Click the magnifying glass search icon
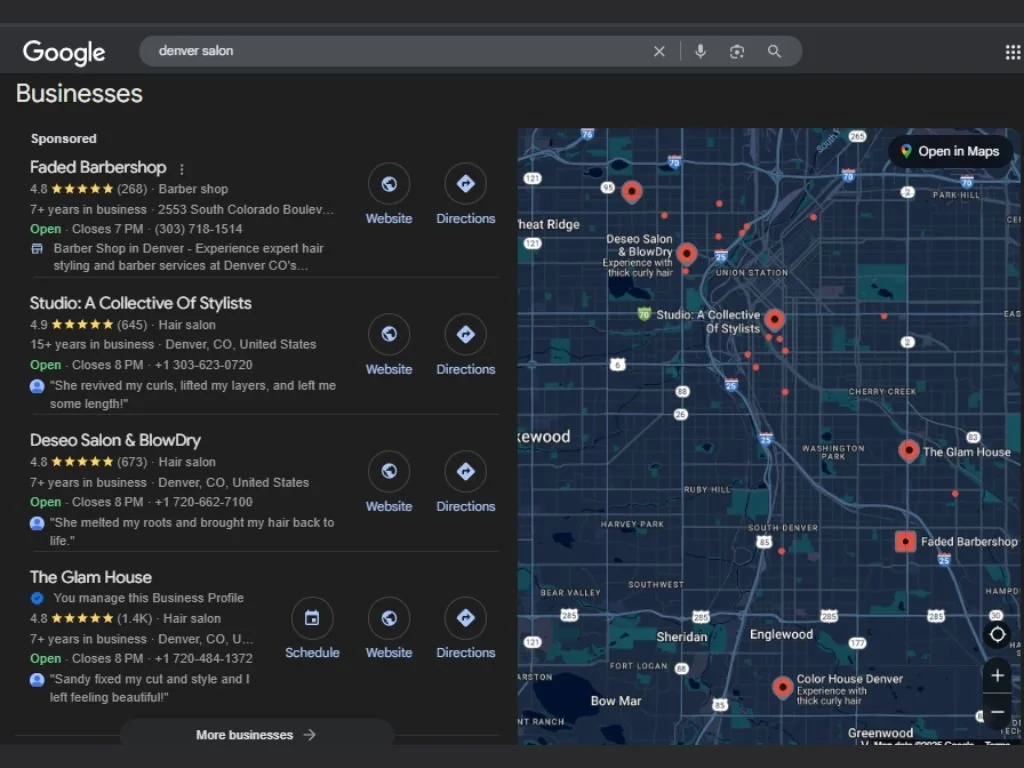The width and height of the screenshot is (1024, 768). 774,51
